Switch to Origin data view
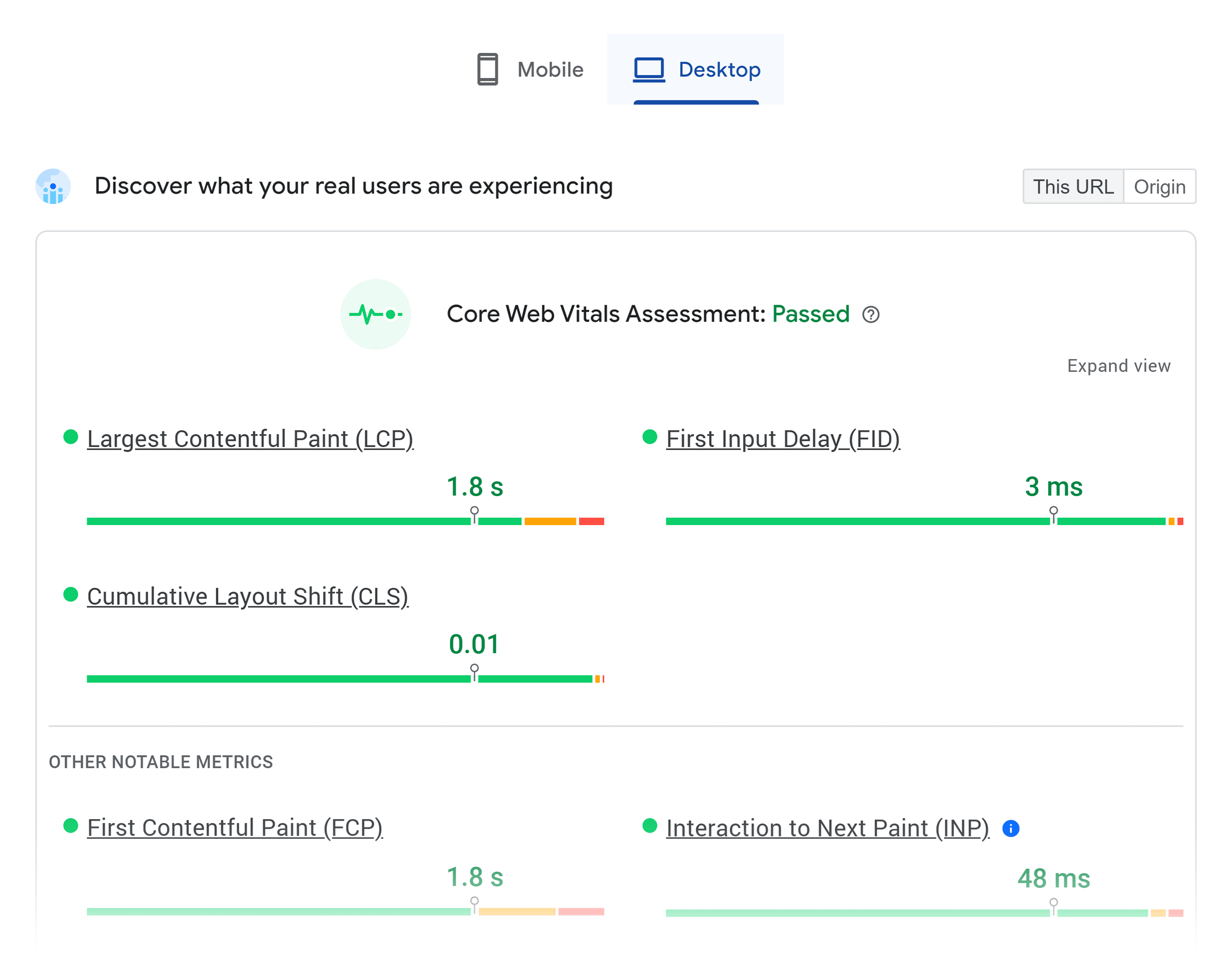1232x964 pixels. [x=1160, y=186]
